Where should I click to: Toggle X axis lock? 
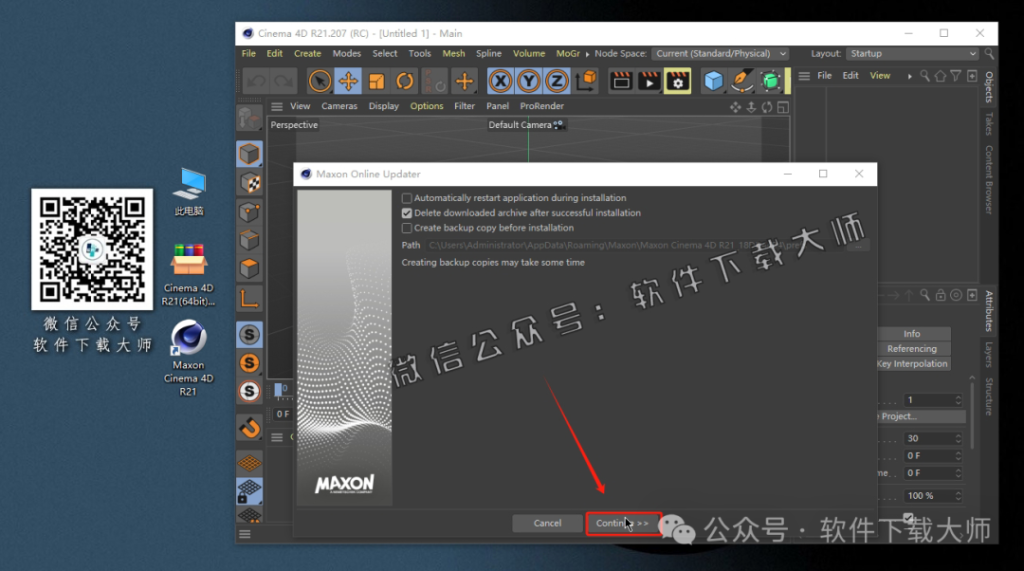point(500,81)
